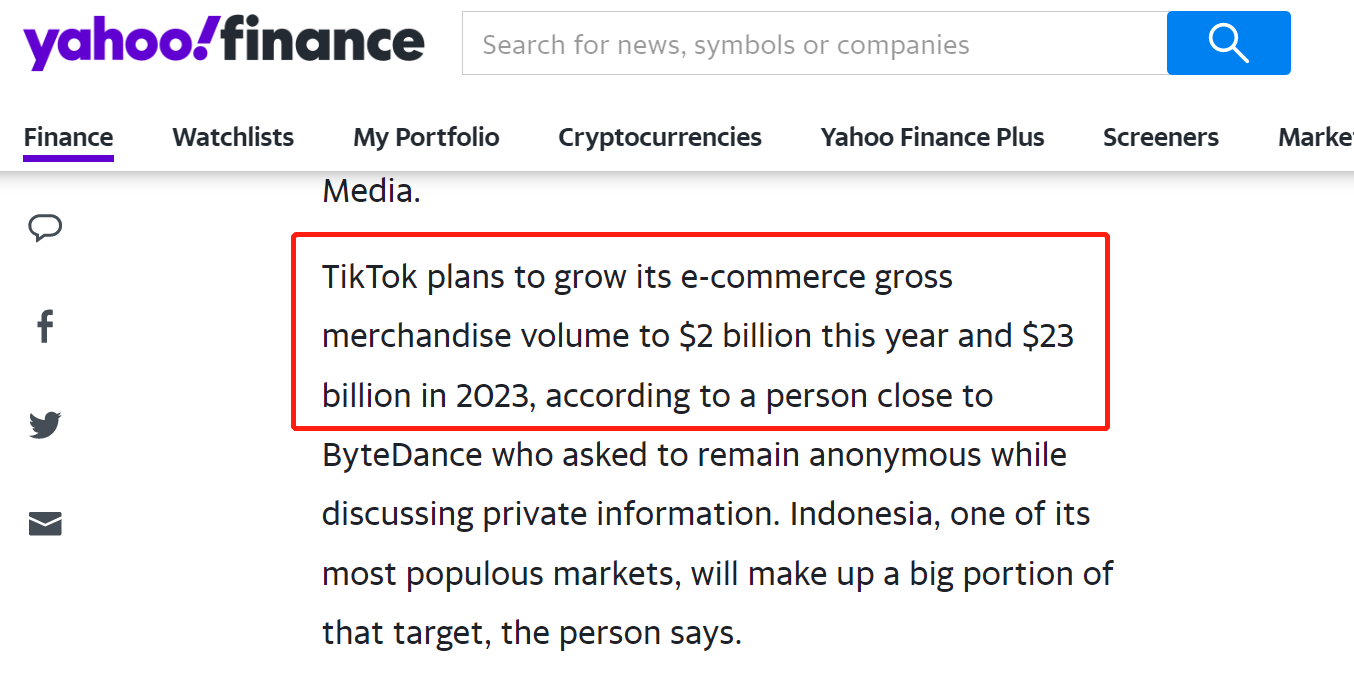Share the article via email envelope icon
This screenshot has height=682, width=1354.
coord(45,523)
